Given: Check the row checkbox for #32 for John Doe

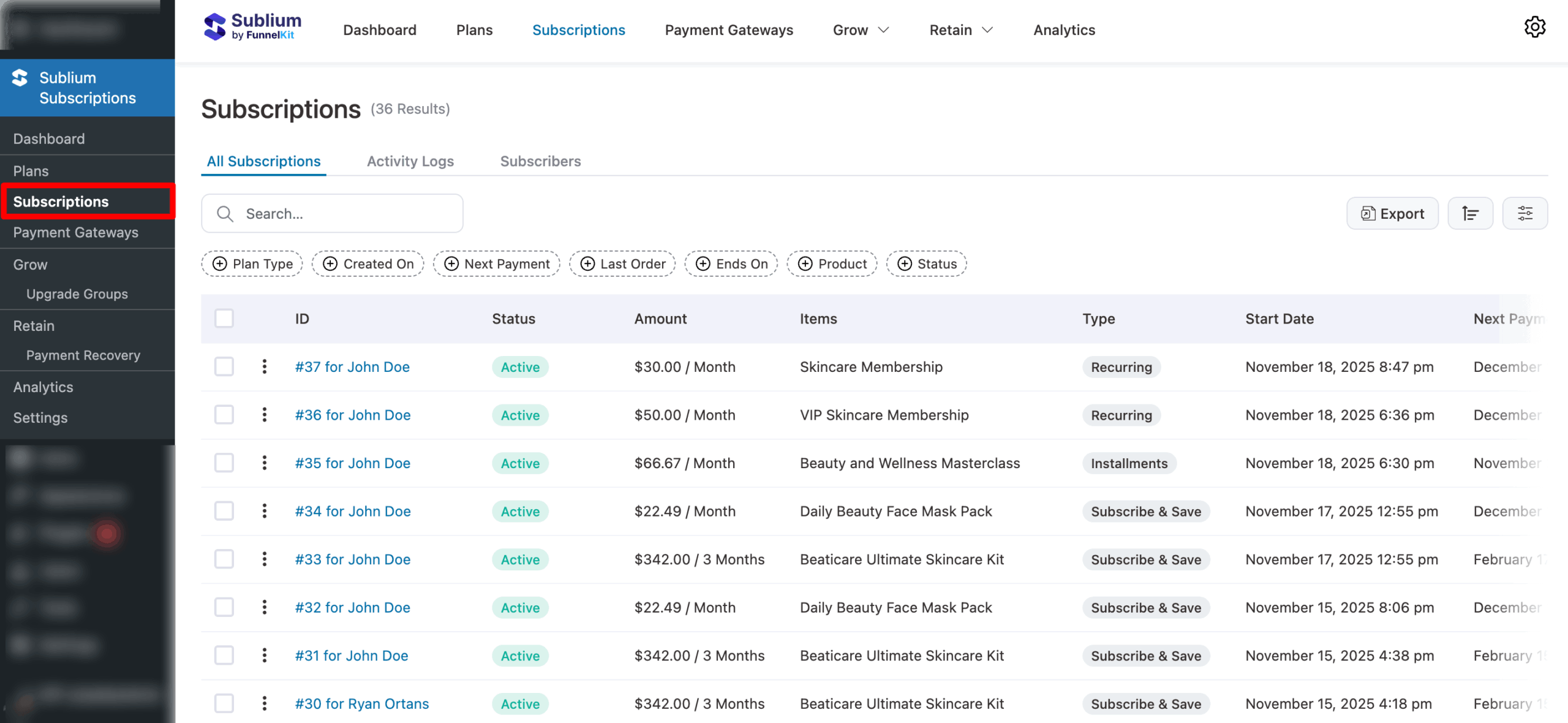Looking at the screenshot, I should tap(224, 607).
